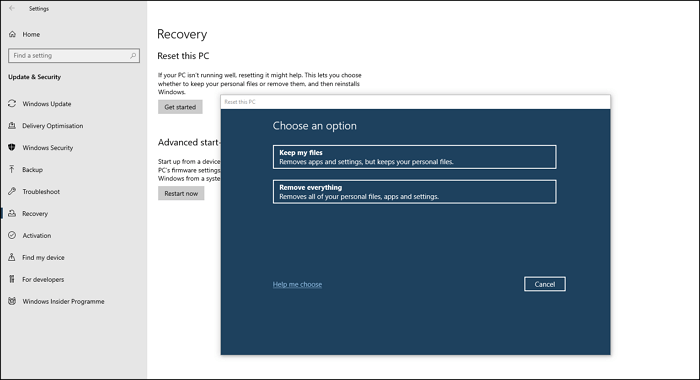
Task: Click the Recovery icon in sidebar
Action: 12,213
